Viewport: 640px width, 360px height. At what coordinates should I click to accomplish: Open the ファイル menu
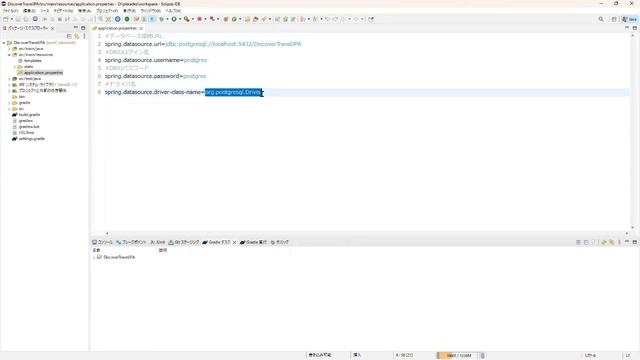pyautogui.click(x=10, y=11)
